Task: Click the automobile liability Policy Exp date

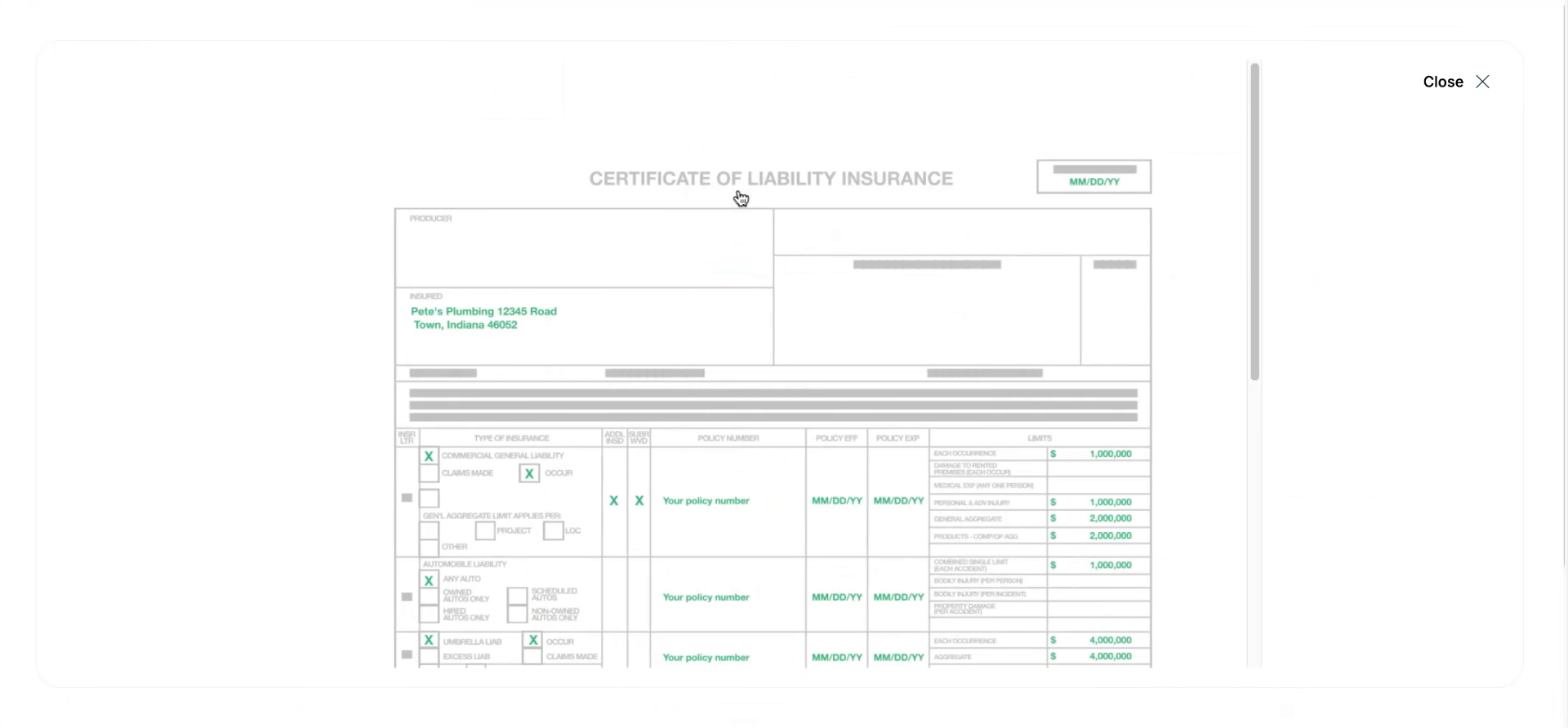Action: click(x=898, y=597)
